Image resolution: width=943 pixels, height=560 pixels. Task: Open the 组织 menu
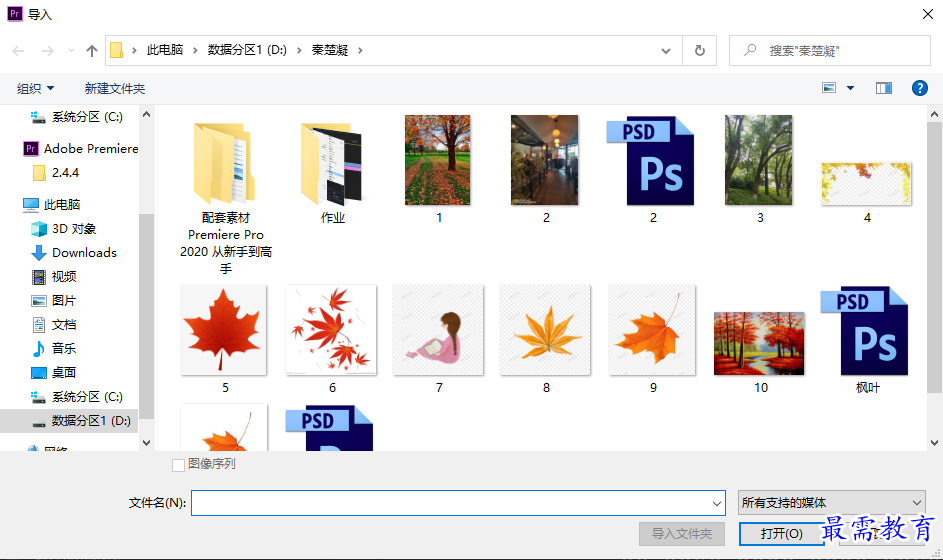pos(35,88)
